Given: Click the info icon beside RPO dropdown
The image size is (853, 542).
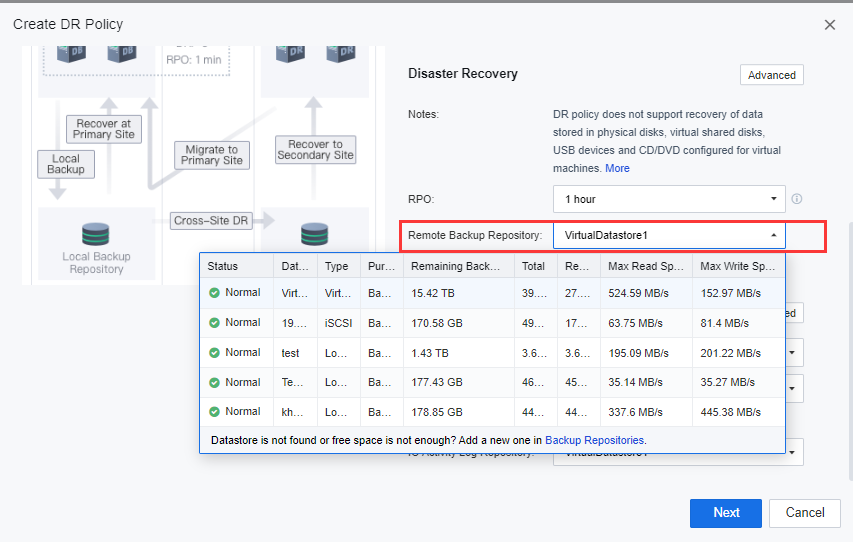Looking at the screenshot, I should coord(797,199).
